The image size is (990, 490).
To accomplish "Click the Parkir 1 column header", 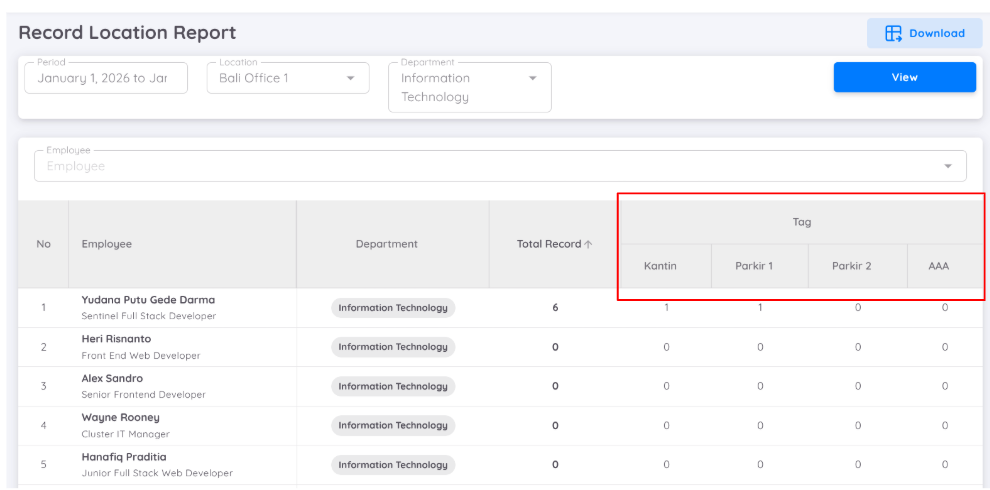I will pos(760,266).
